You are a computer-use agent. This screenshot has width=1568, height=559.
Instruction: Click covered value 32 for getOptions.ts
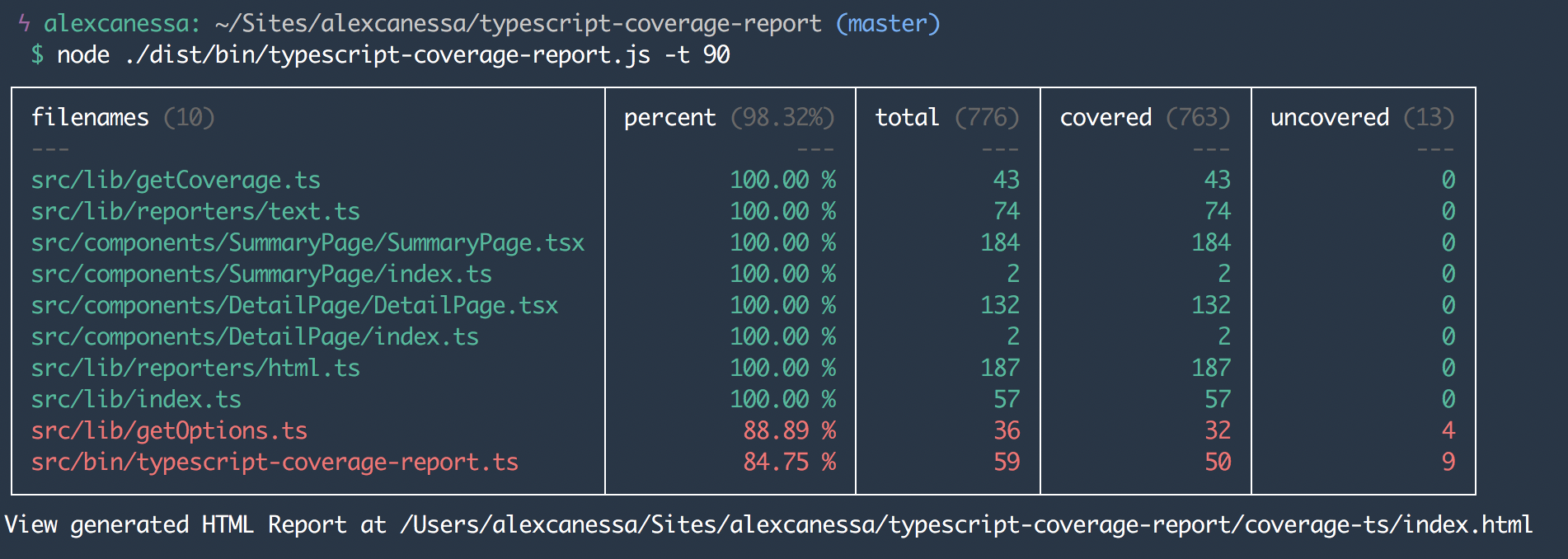tap(1218, 431)
